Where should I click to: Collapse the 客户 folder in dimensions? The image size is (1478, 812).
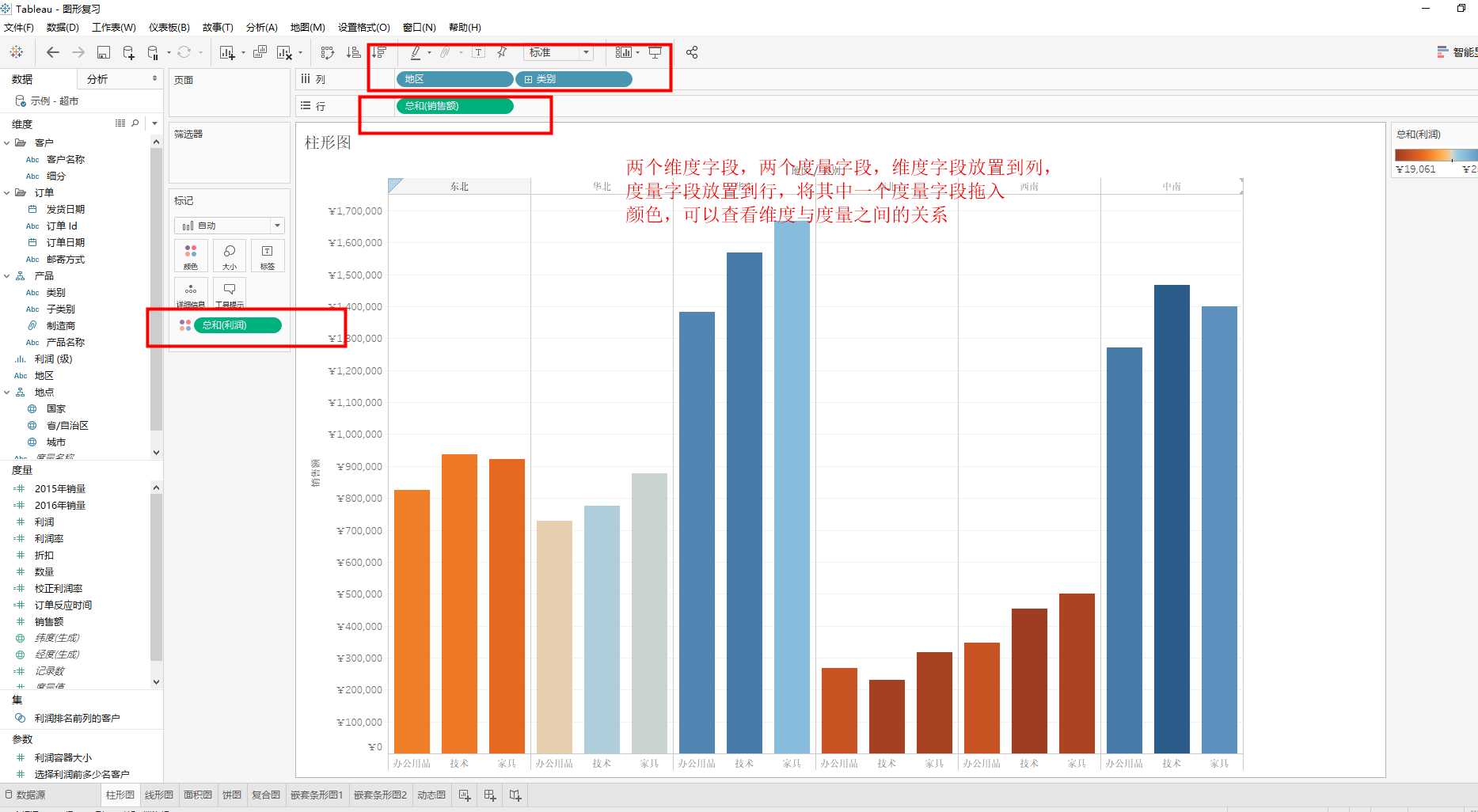pos(7,143)
